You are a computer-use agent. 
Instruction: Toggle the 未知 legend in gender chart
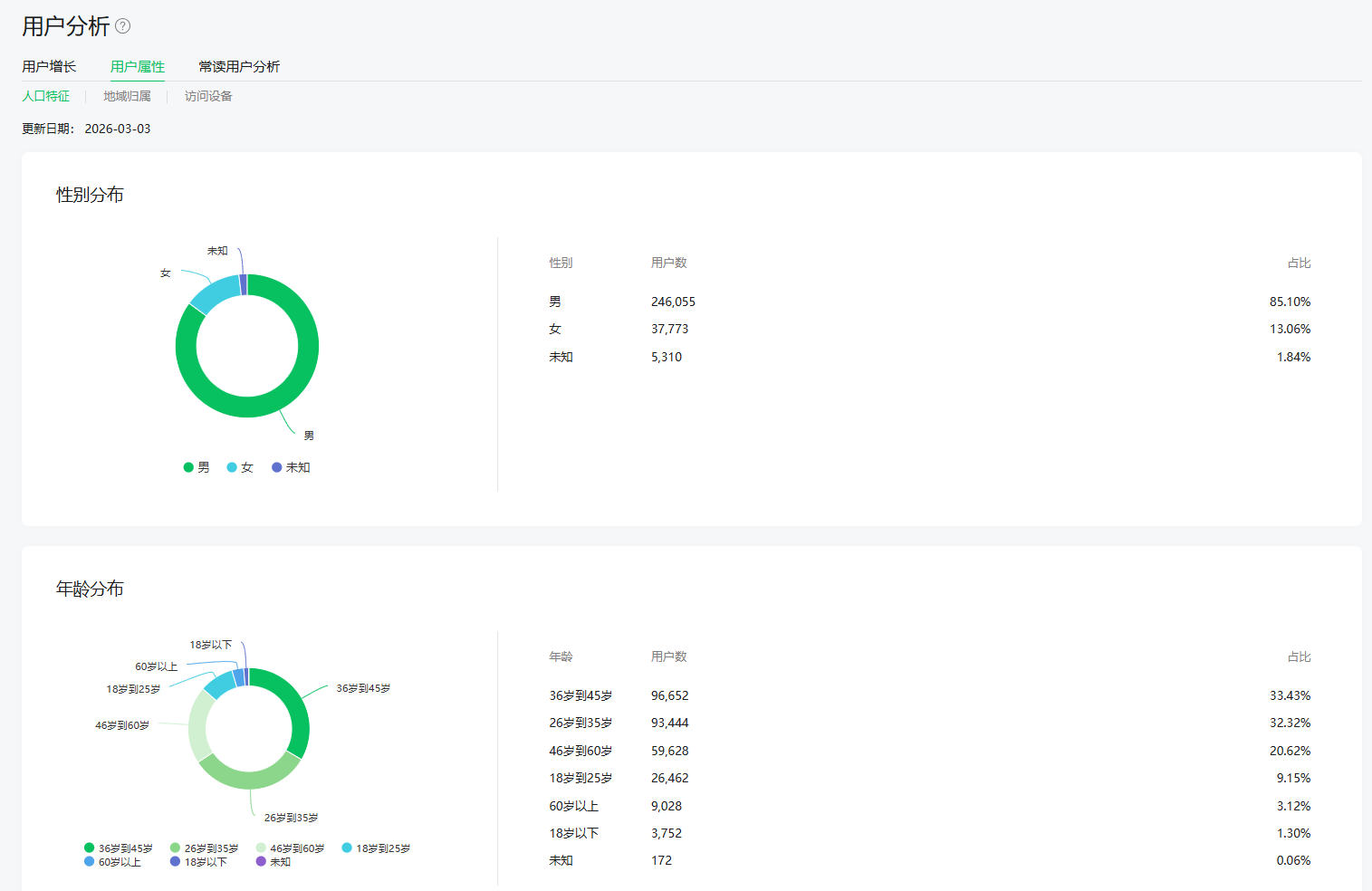291,467
